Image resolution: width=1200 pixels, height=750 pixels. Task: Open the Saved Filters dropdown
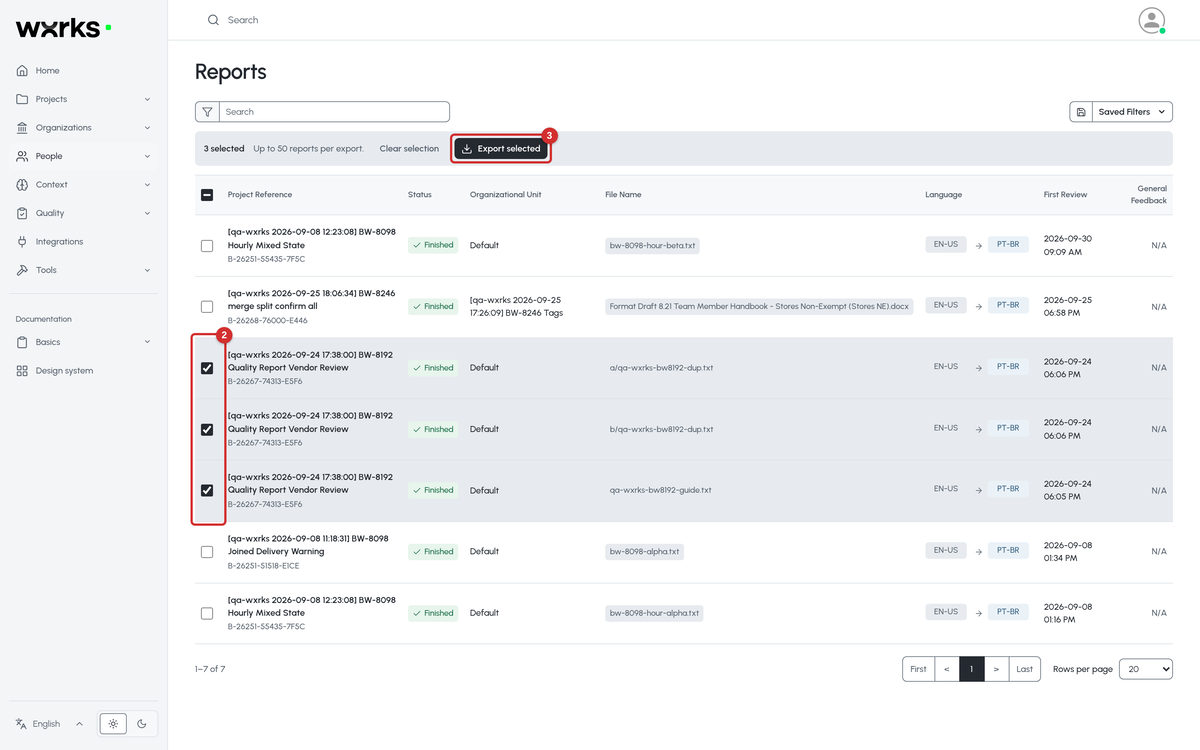[1131, 112]
